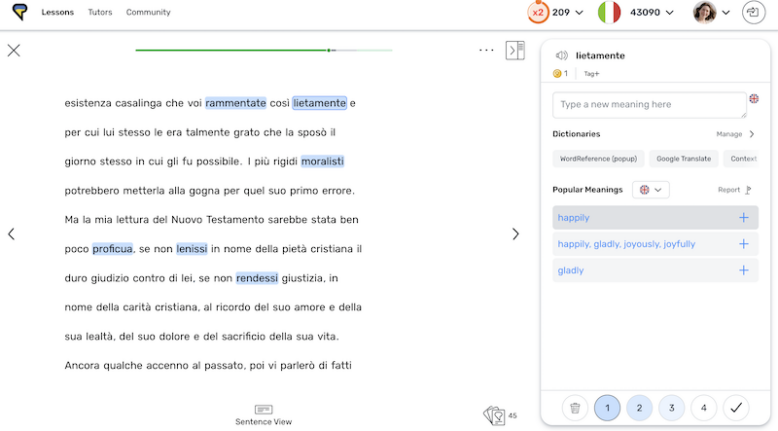Open the three-dot lesson options menu
The width and height of the screenshot is (778, 431).
coord(486,50)
